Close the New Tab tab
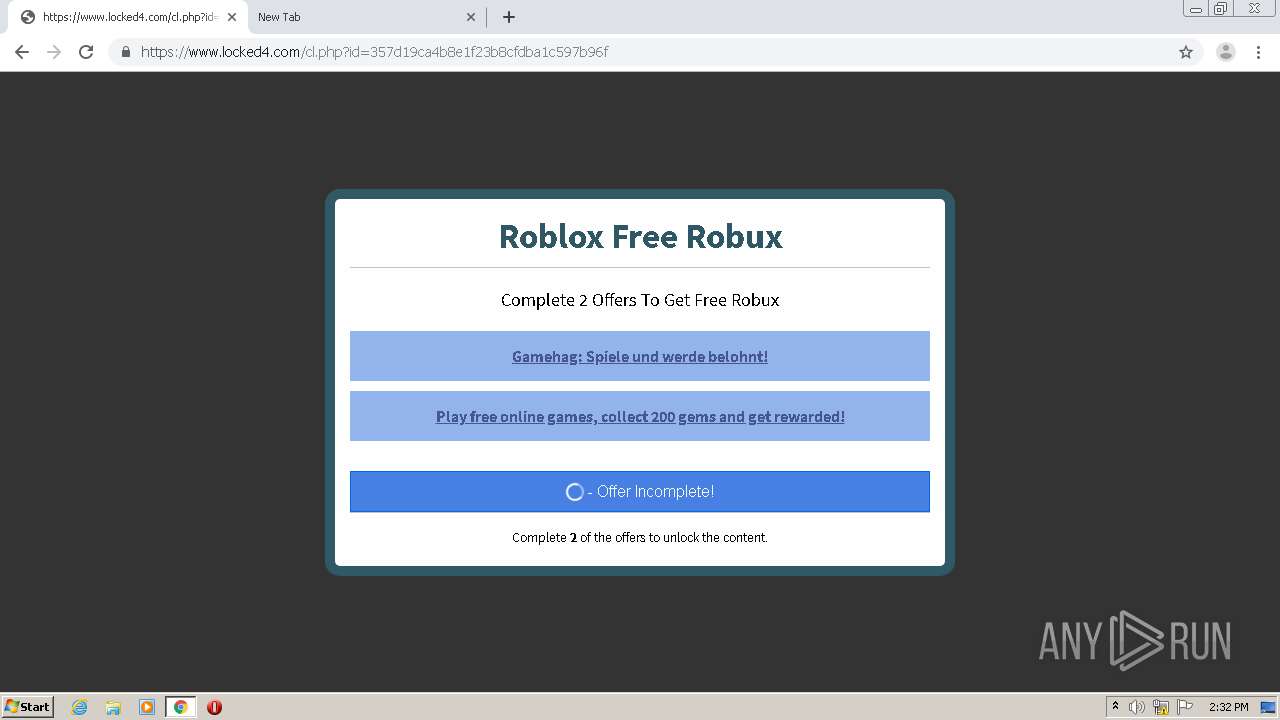Viewport: 1280px width, 720px height. click(x=471, y=17)
